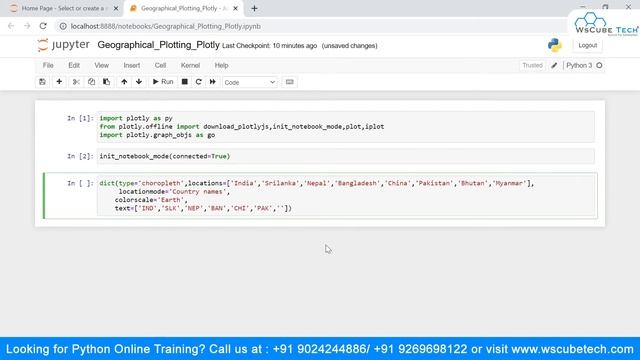Click the In [1]: prompt label
Image resolution: width=640 pixels, height=360 pixels.
(x=80, y=118)
